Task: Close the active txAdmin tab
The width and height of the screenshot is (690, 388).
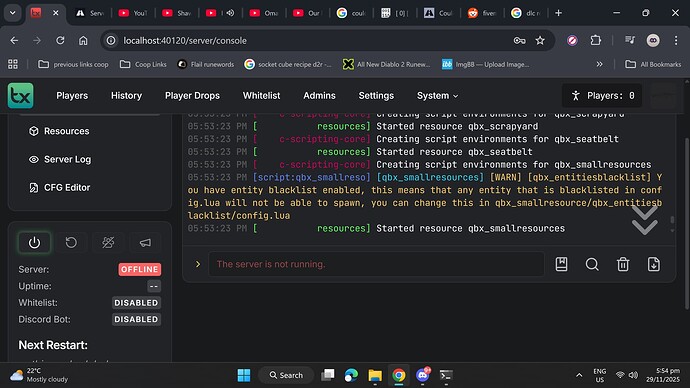Action: pos(56,13)
